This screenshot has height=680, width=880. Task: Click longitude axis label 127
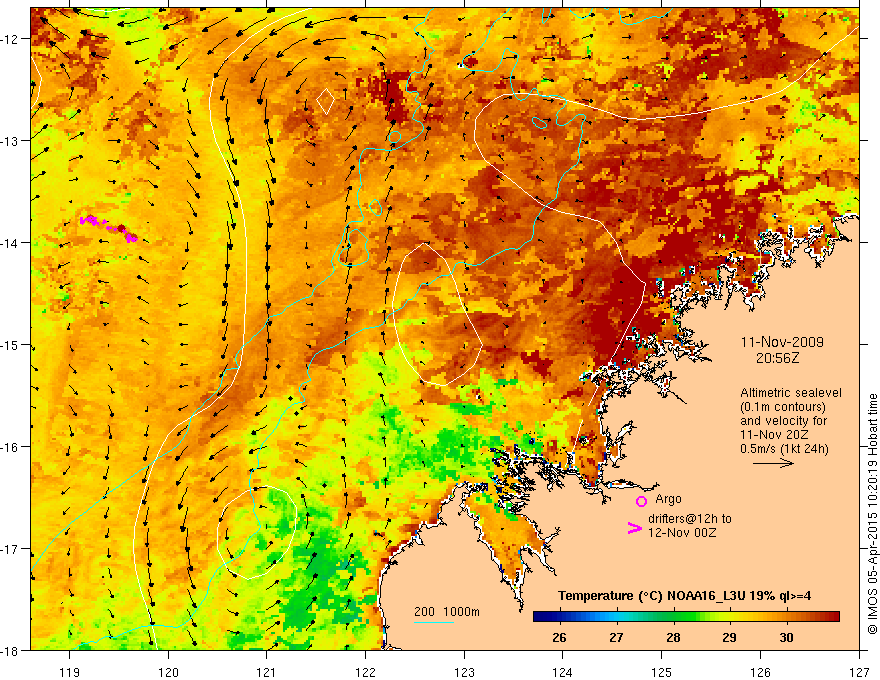point(859,673)
